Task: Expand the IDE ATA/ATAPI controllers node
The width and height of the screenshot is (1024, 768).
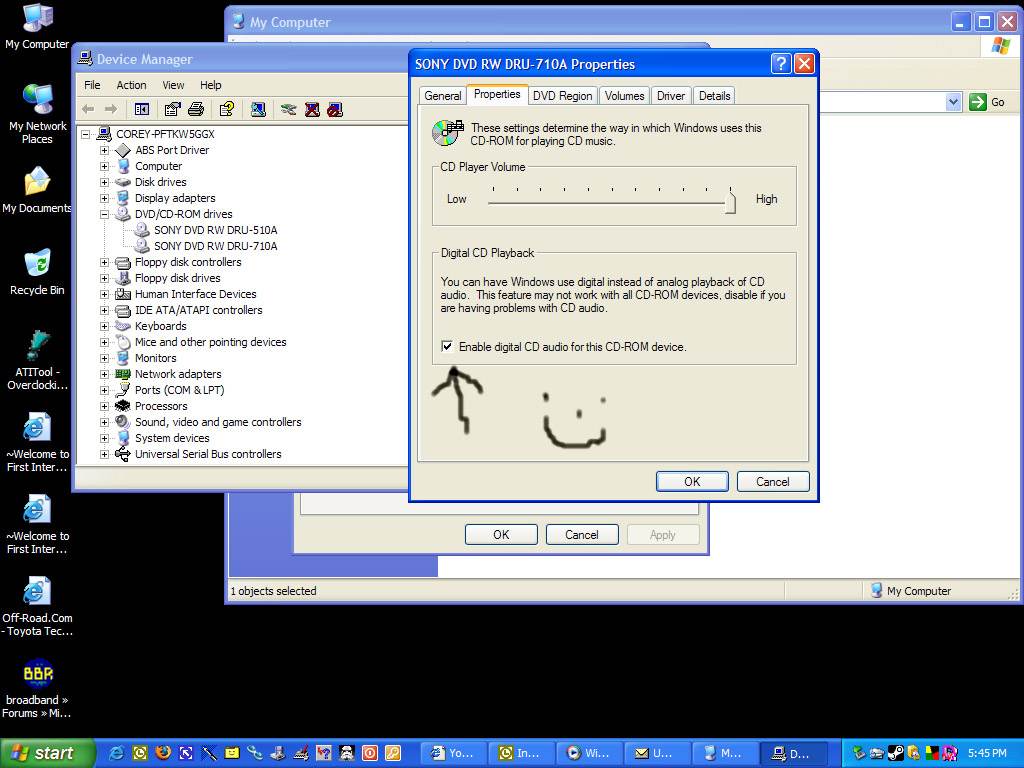Action: (104, 310)
